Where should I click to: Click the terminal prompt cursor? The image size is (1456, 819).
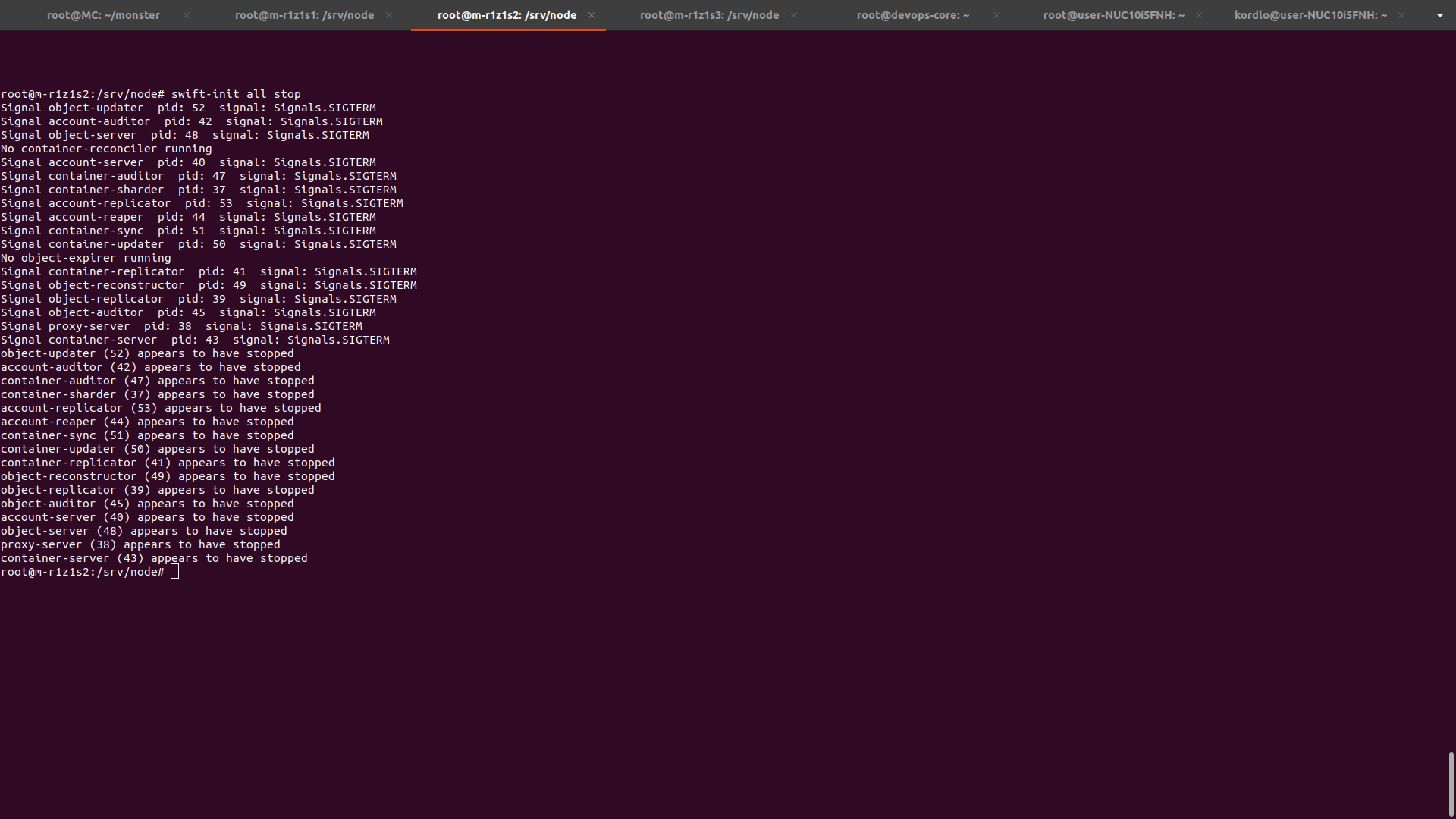175,572
